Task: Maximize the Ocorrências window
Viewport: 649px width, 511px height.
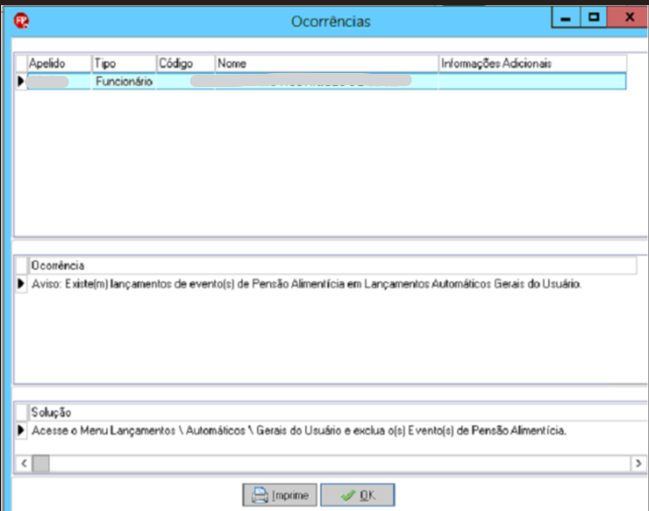Action: coord(594,18)
